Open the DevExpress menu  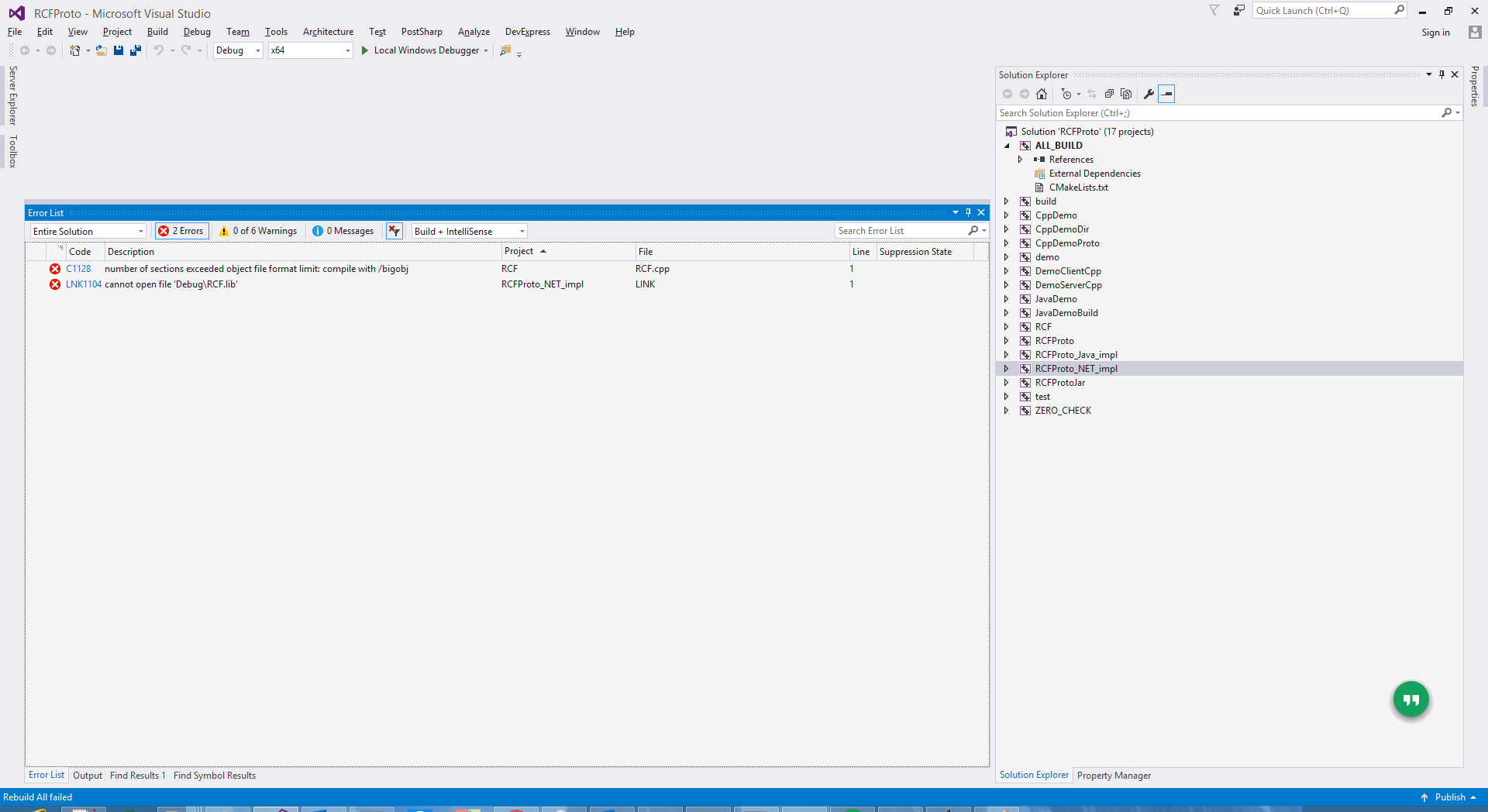[528, 32]
